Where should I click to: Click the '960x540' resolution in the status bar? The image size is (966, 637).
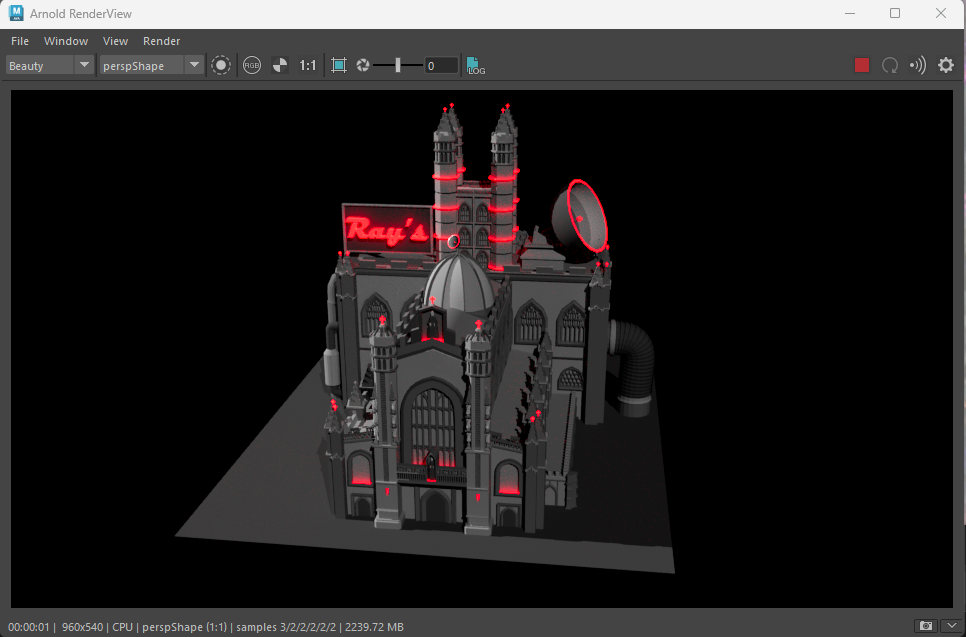pyautogui.click(x=82, y=627)
